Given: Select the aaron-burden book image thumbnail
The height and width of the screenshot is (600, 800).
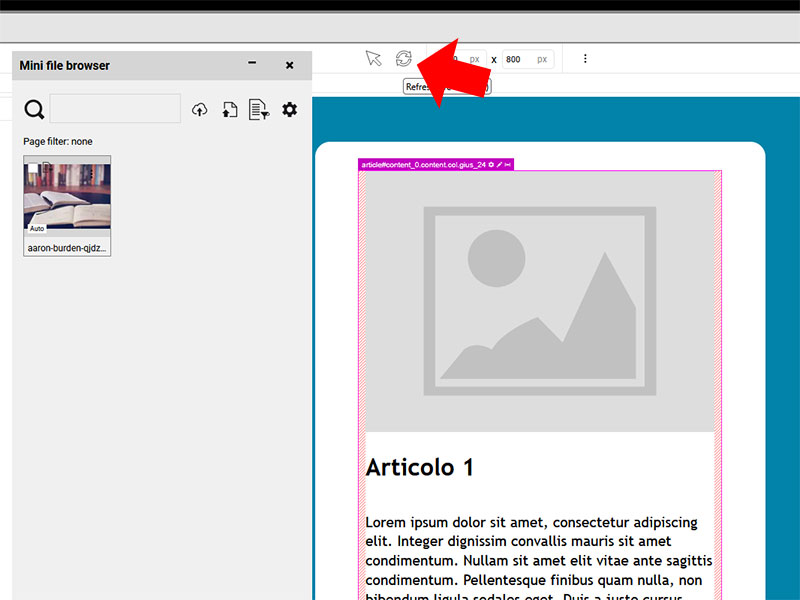Looking at the screenshot, I should point(67,200).
